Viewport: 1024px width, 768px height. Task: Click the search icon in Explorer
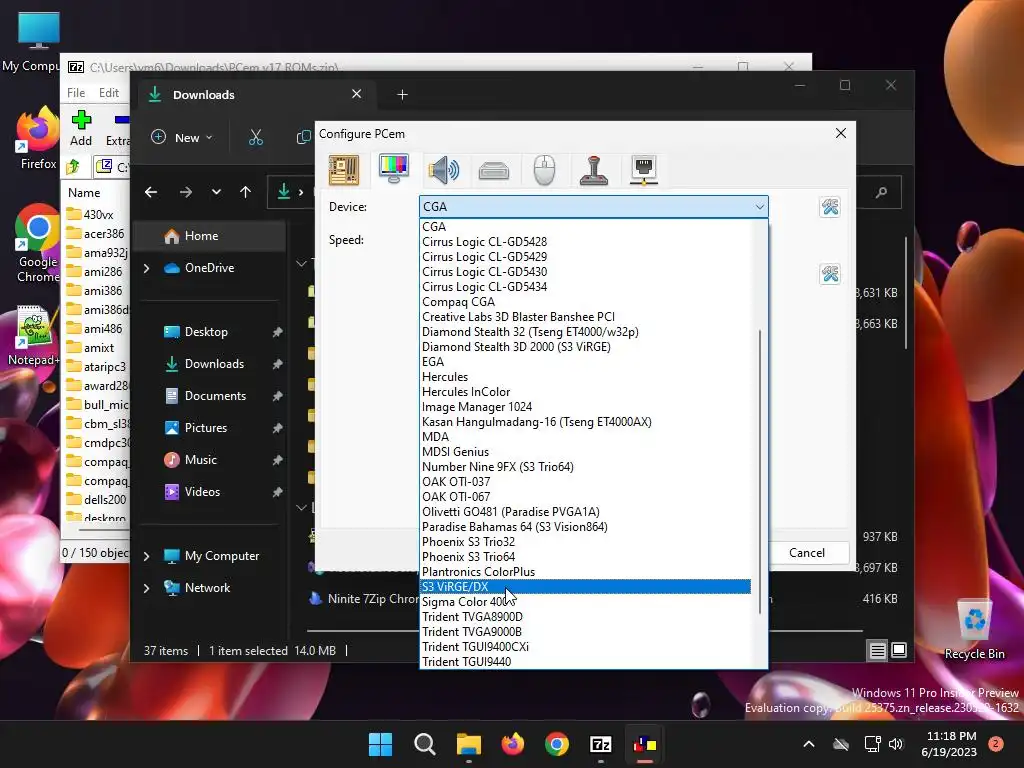[882, 192]
